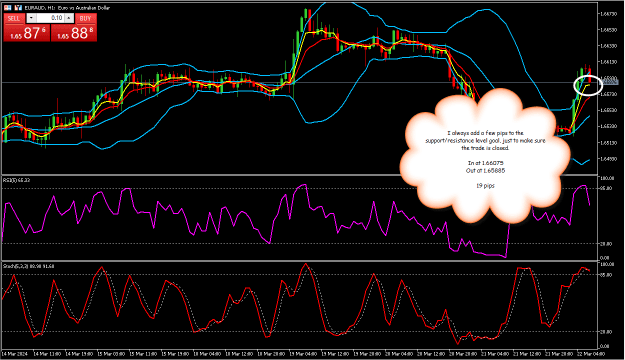Increase trade volume with the up arrow
This screenshot has width=625, height=360.
[69, 18]
